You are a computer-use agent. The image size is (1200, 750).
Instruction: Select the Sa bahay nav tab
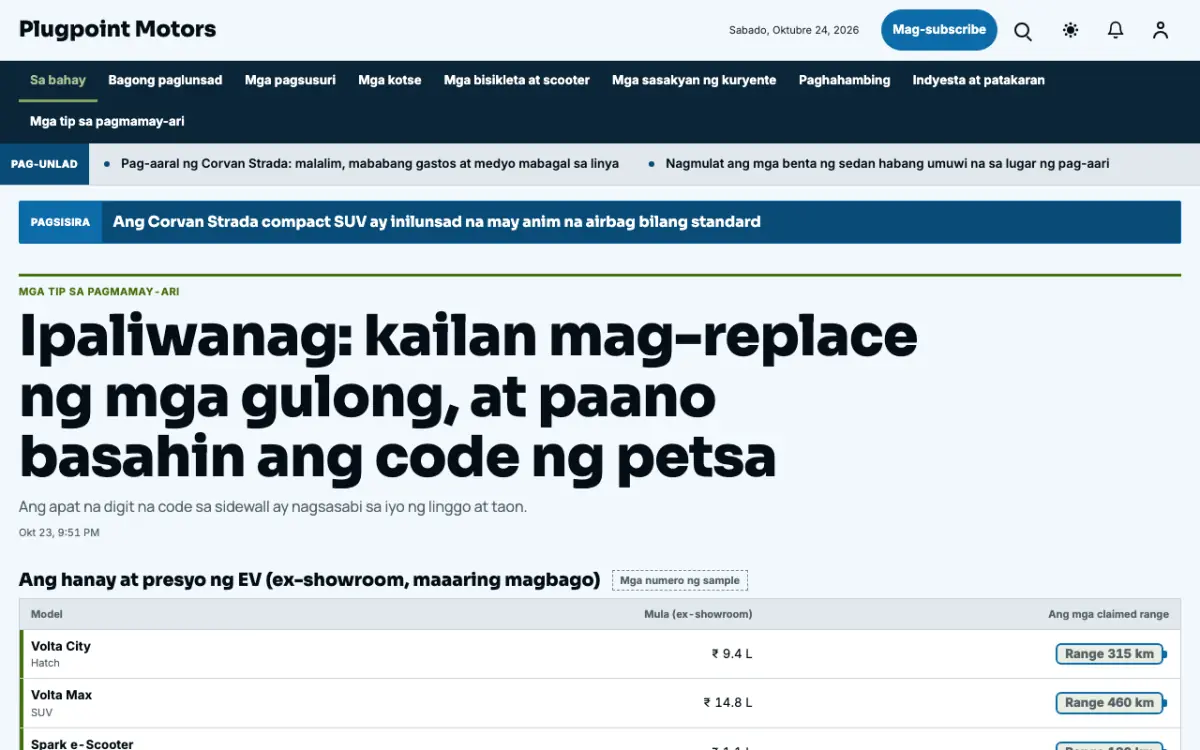pyautogui.click(x=58, y=80)
